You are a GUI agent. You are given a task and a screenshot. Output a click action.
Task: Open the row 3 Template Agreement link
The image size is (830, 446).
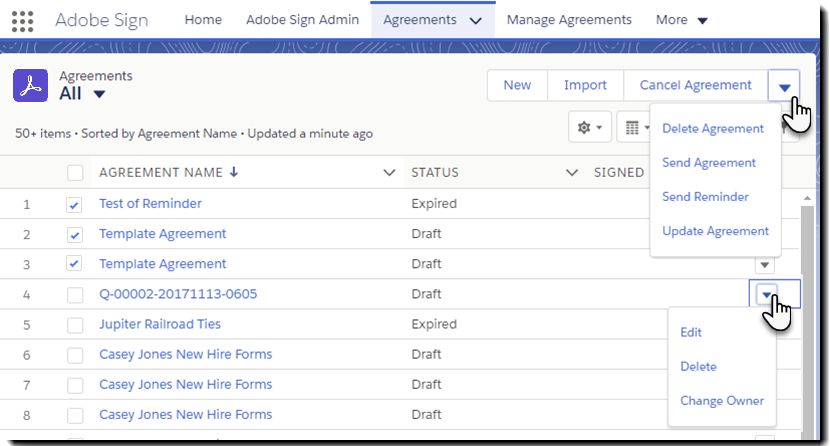point(163,264)
